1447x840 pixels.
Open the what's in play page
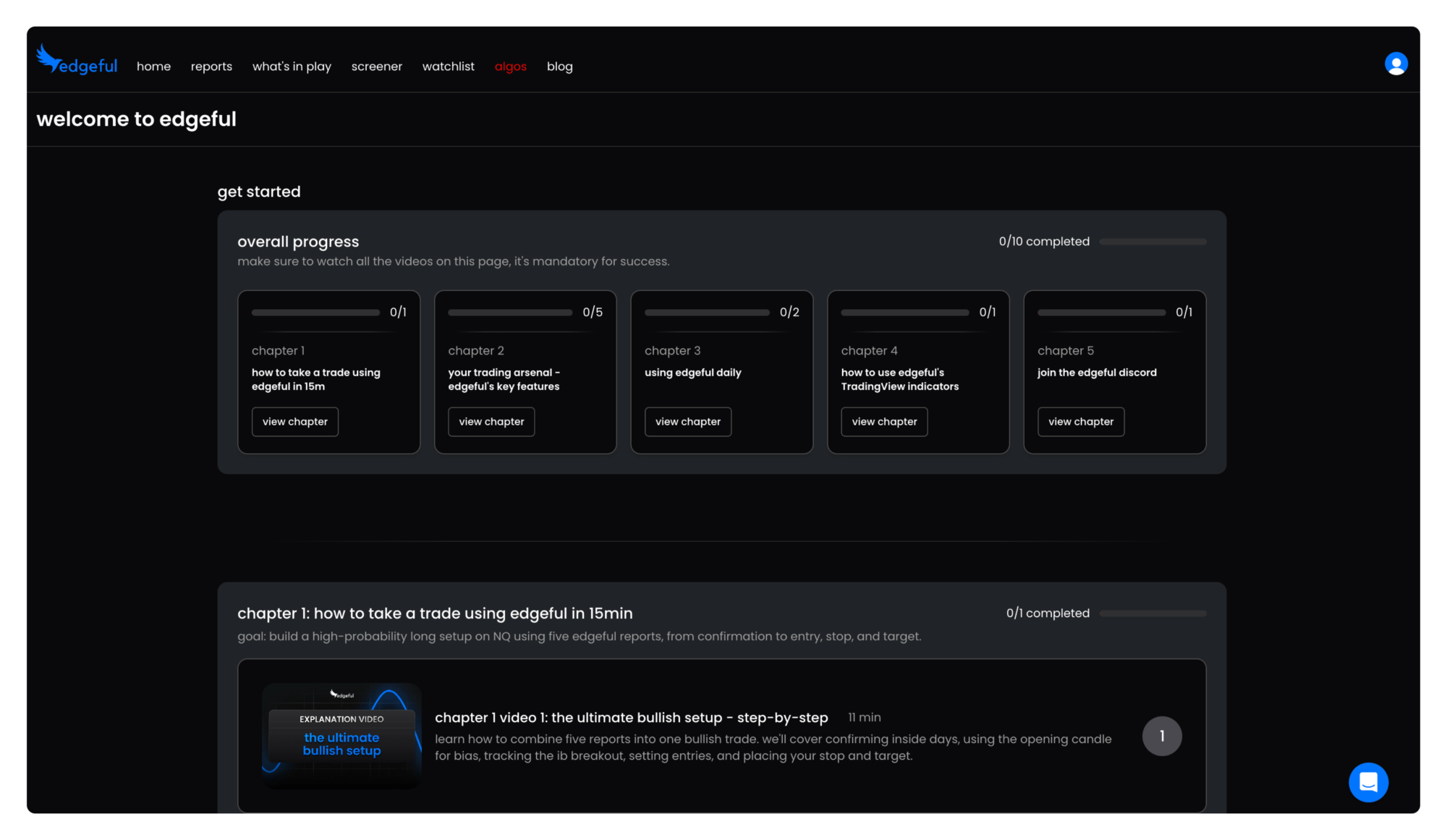point(292,67)
